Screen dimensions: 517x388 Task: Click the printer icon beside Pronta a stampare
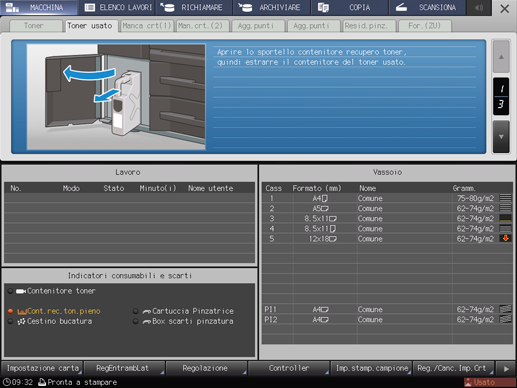click(x=42, y=382)
